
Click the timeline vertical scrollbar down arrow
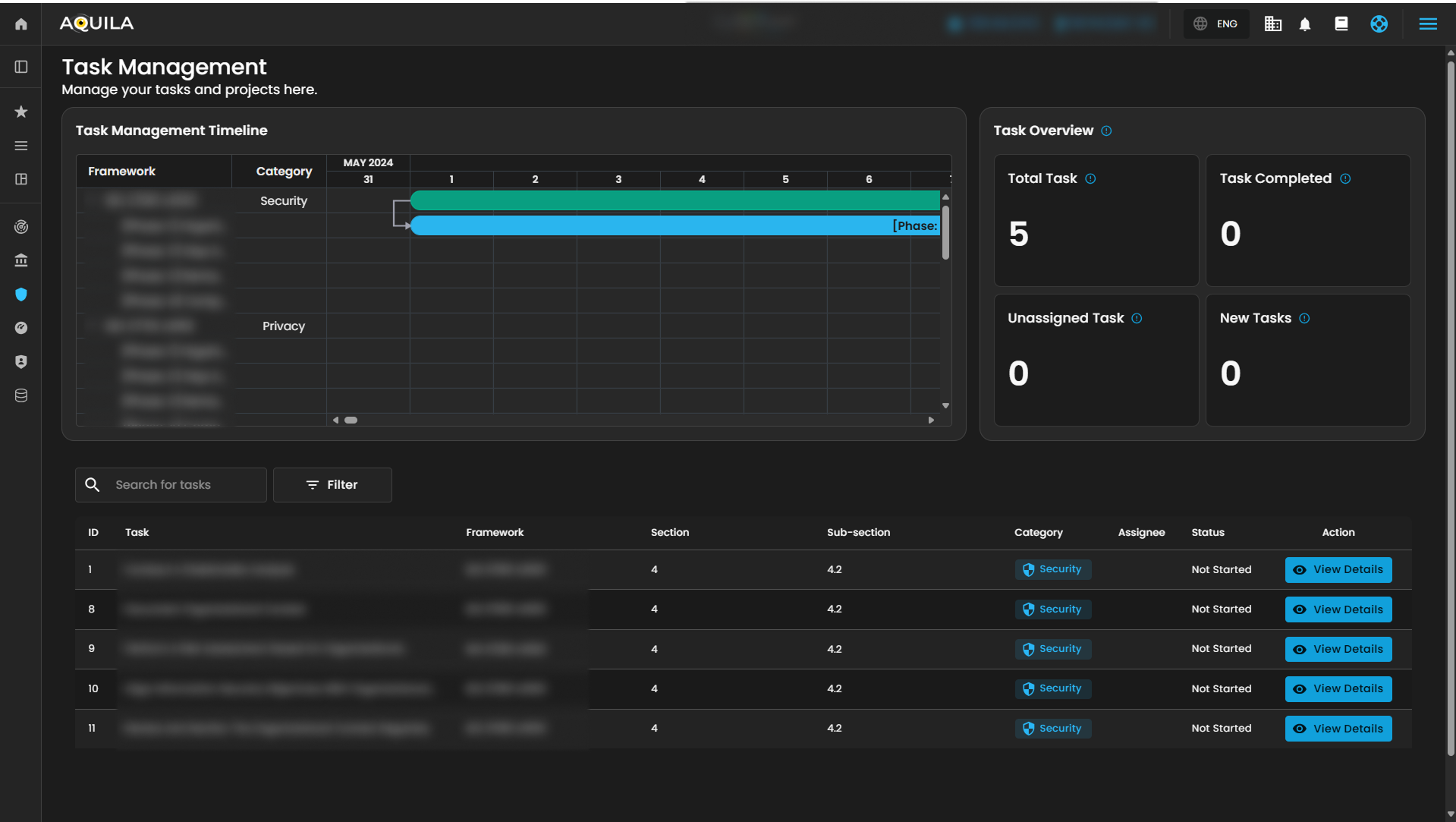[945, 406]
